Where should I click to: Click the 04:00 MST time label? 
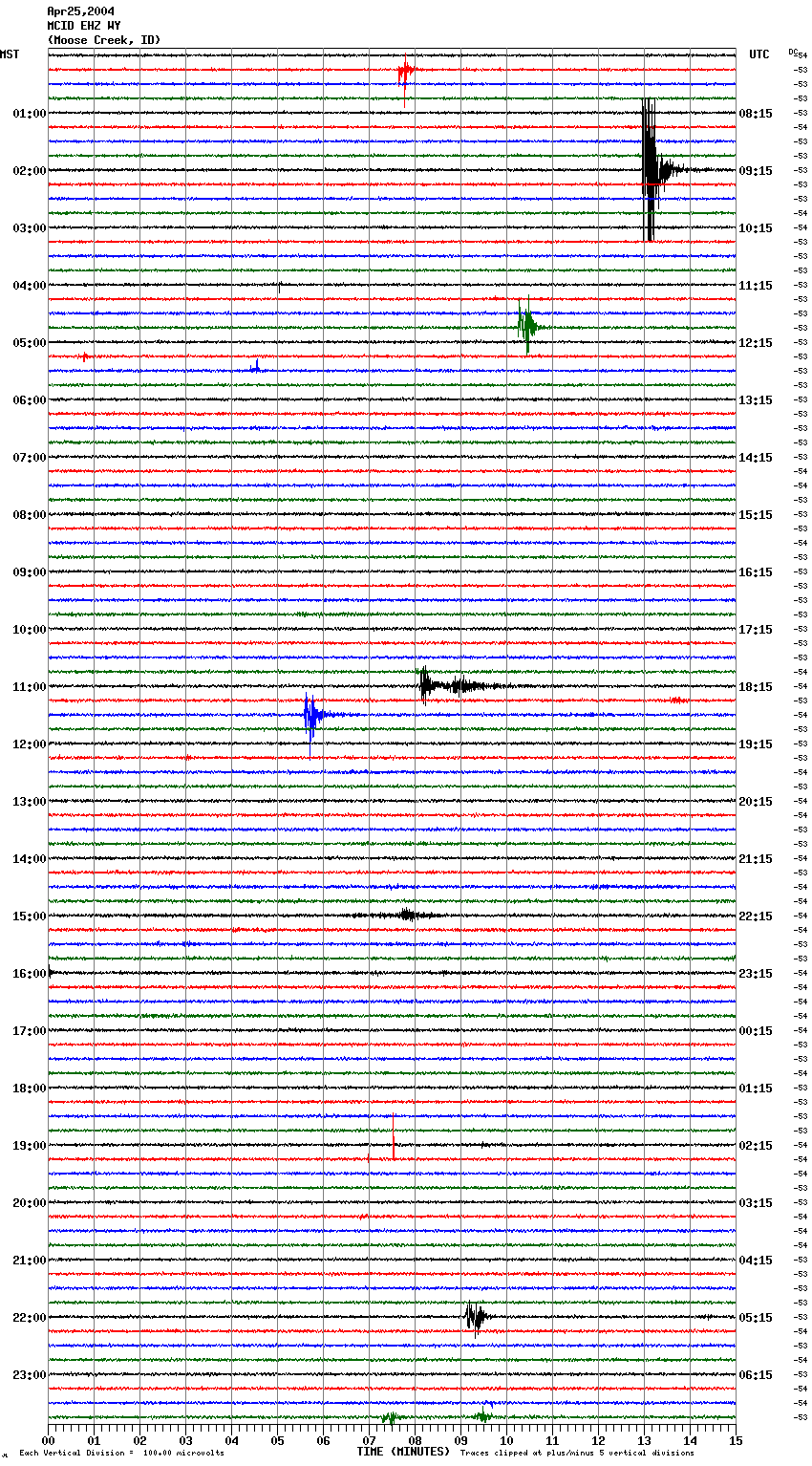pyautogui.click(x=30, y=286)
